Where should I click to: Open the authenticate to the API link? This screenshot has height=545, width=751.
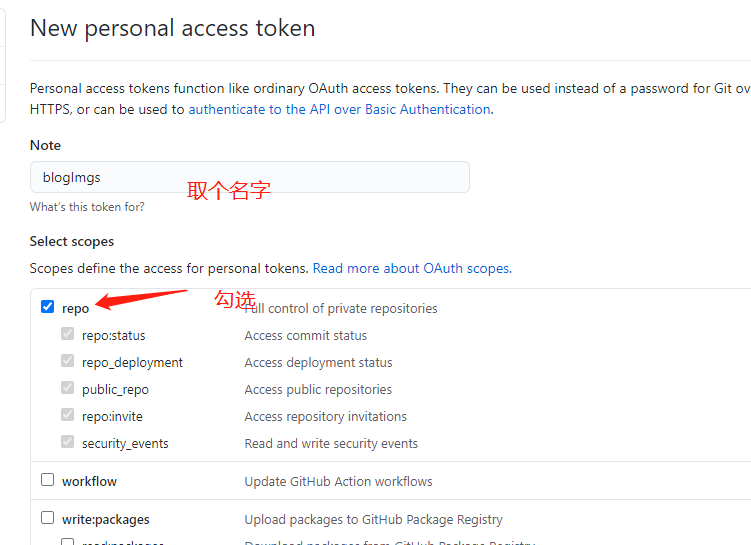[x=340, y=109]
